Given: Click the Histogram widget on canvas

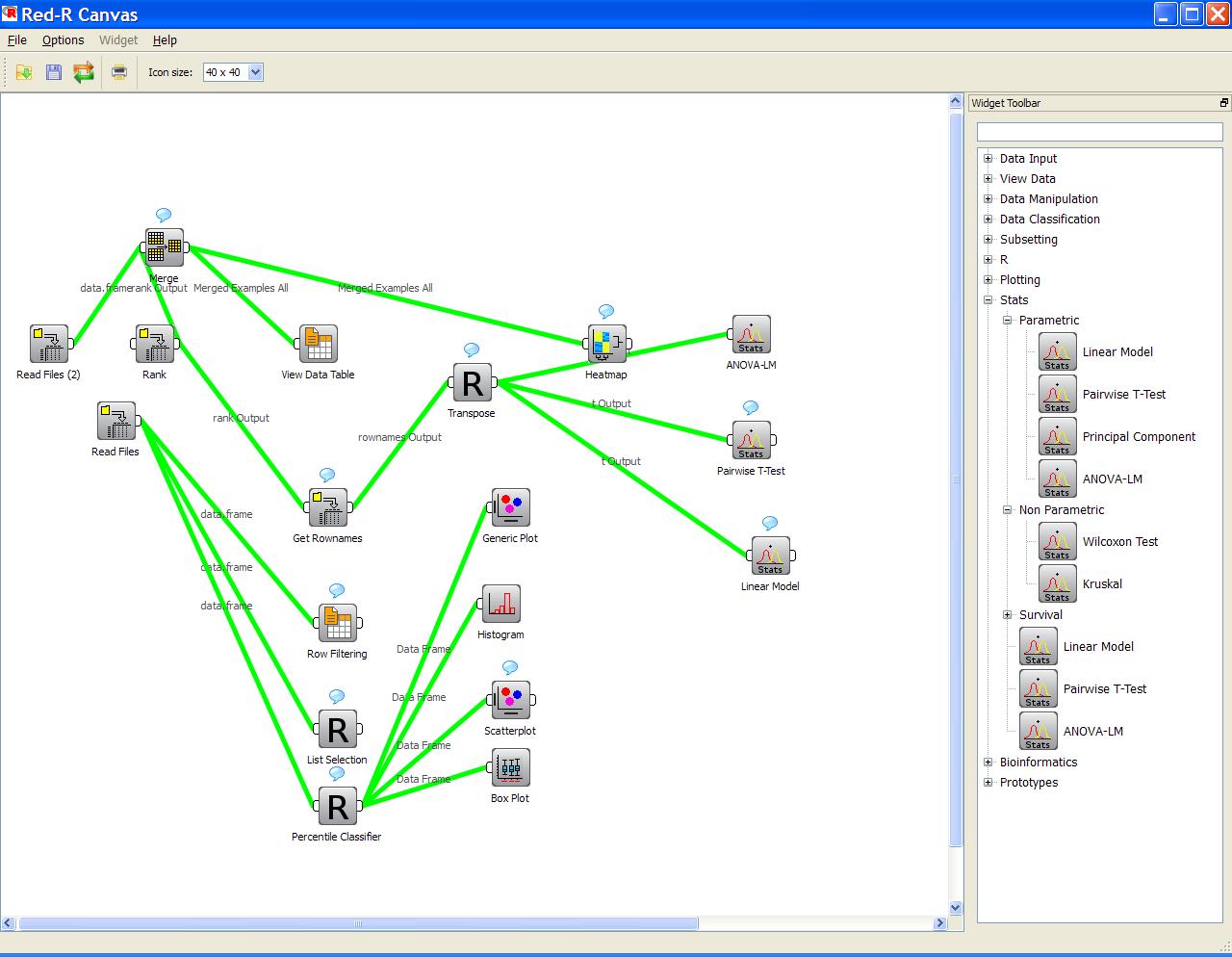Looking at the screenshot, I should click(x=500, y=604).
